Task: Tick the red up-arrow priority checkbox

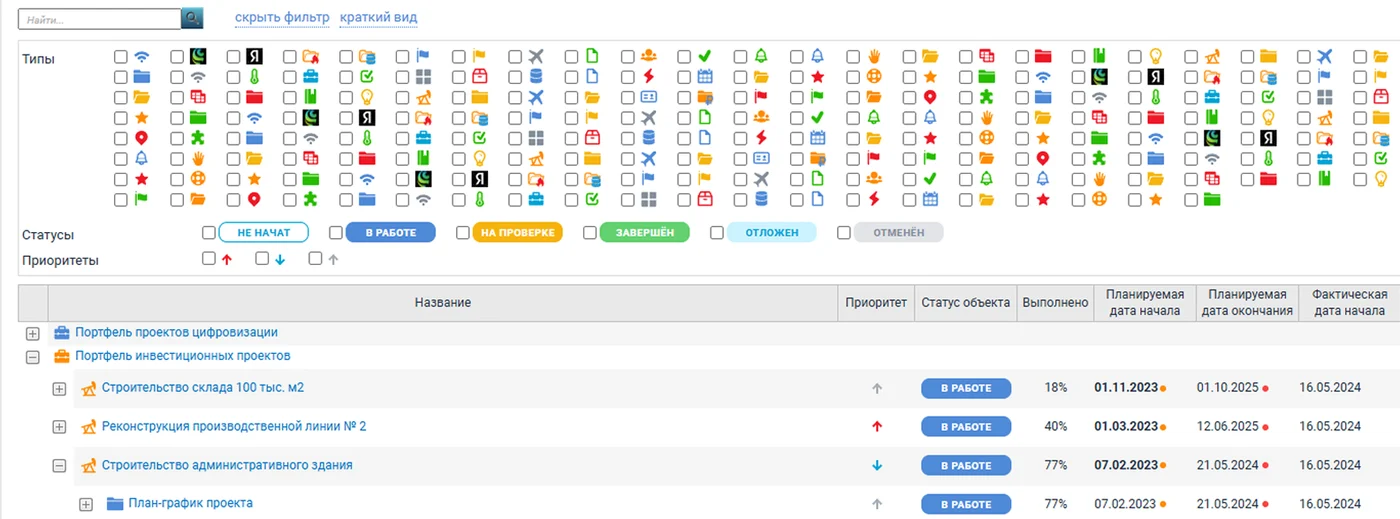Action: point(209,258)
